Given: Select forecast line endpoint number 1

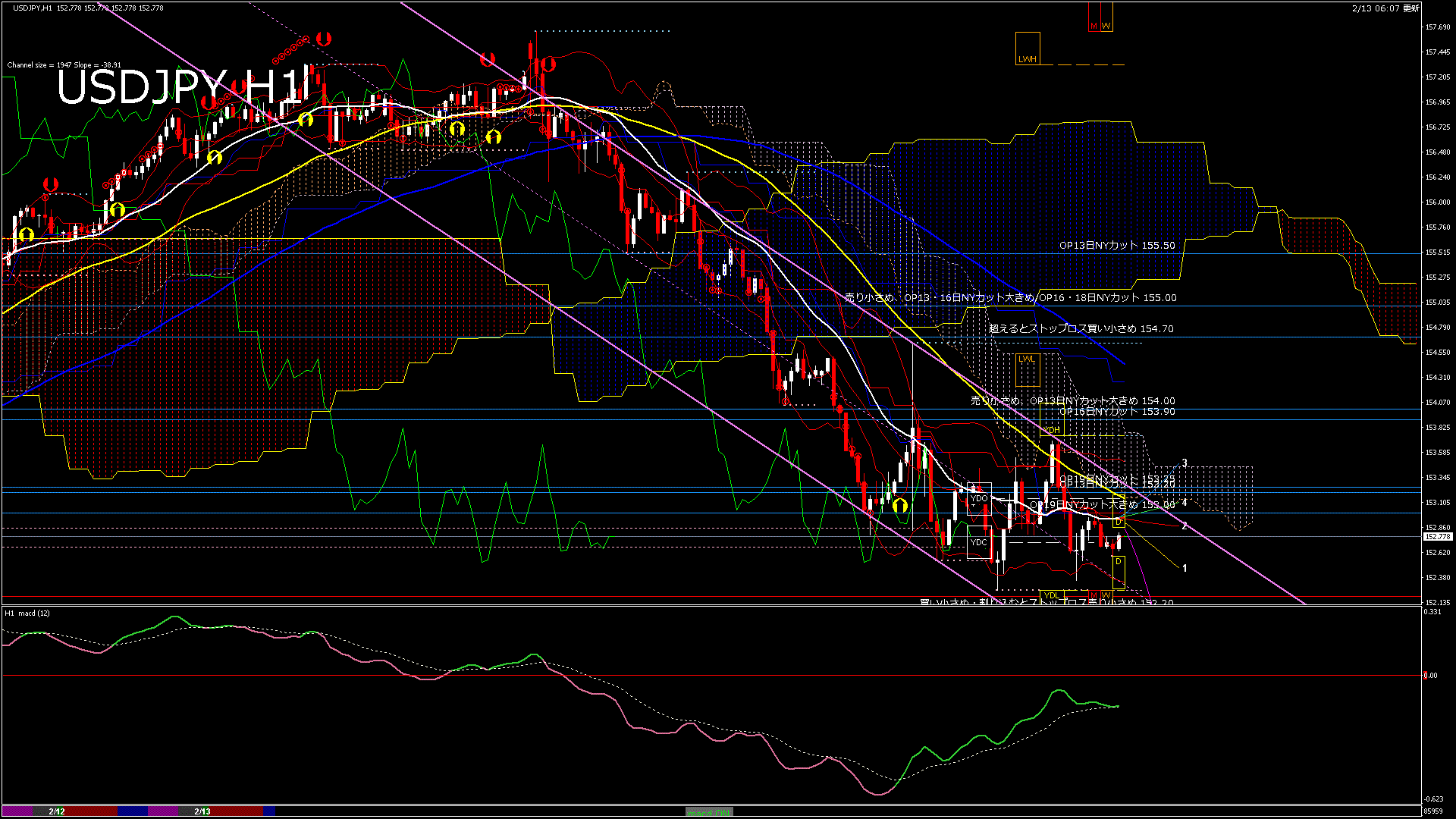Looking at the screenshot, I should coord(1185,568).
